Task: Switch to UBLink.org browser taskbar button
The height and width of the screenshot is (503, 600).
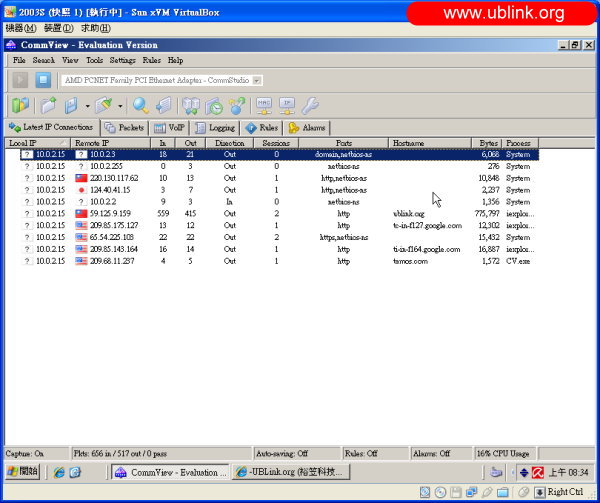Action: [x=291, y=472]
